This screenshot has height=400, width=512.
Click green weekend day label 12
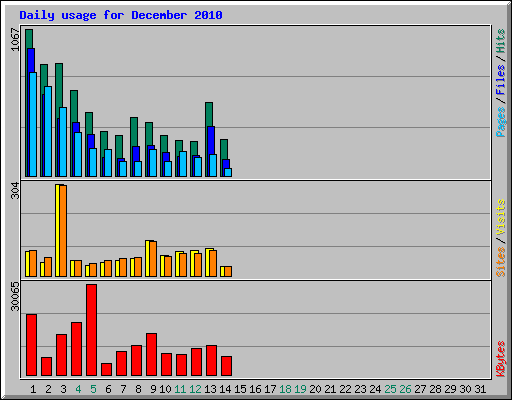195,389
